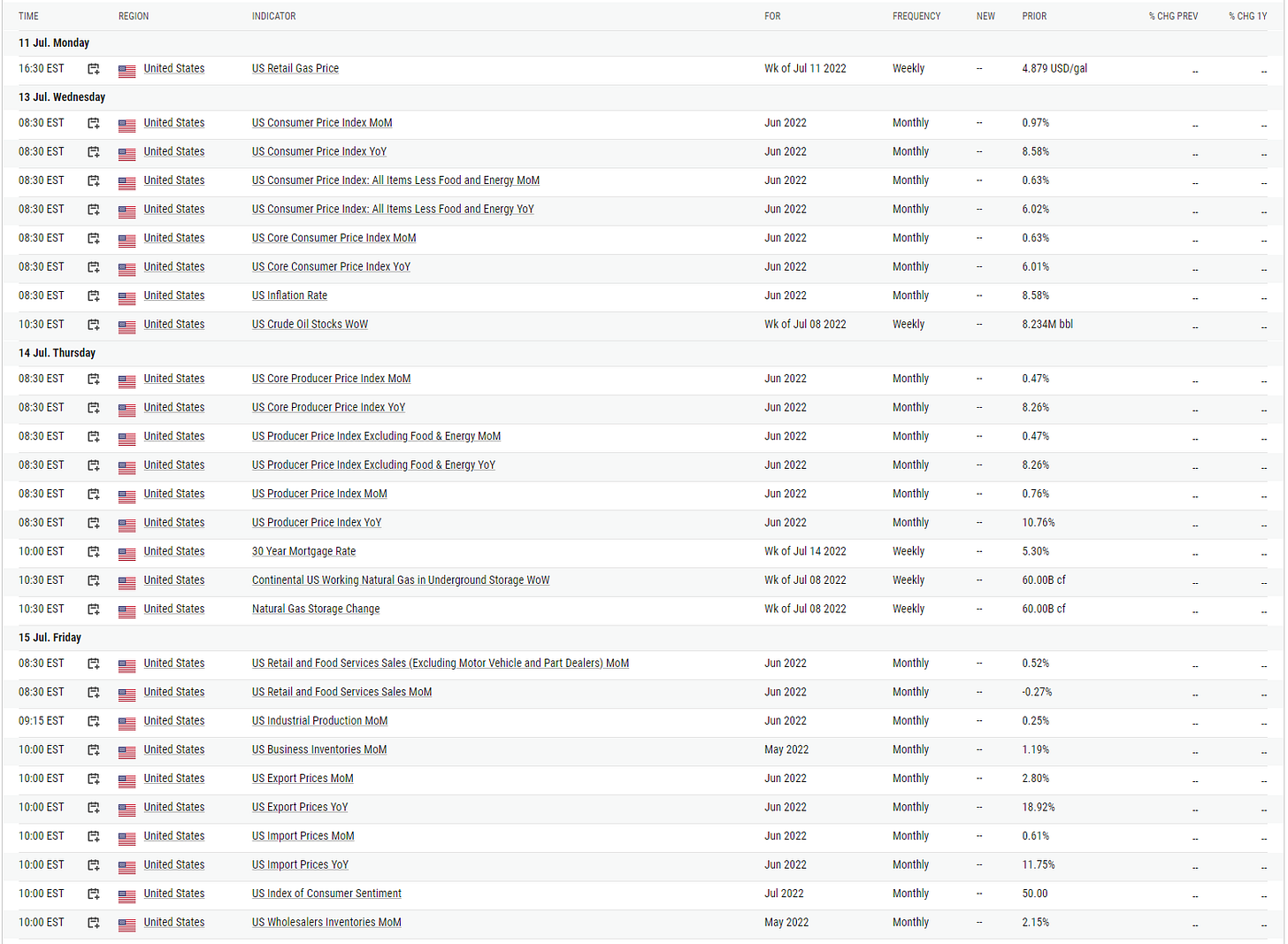1288x944 pixels.
Task: Click United States link in US Business Inventories row
Action: pyautogui.click(x=174, y=749)
